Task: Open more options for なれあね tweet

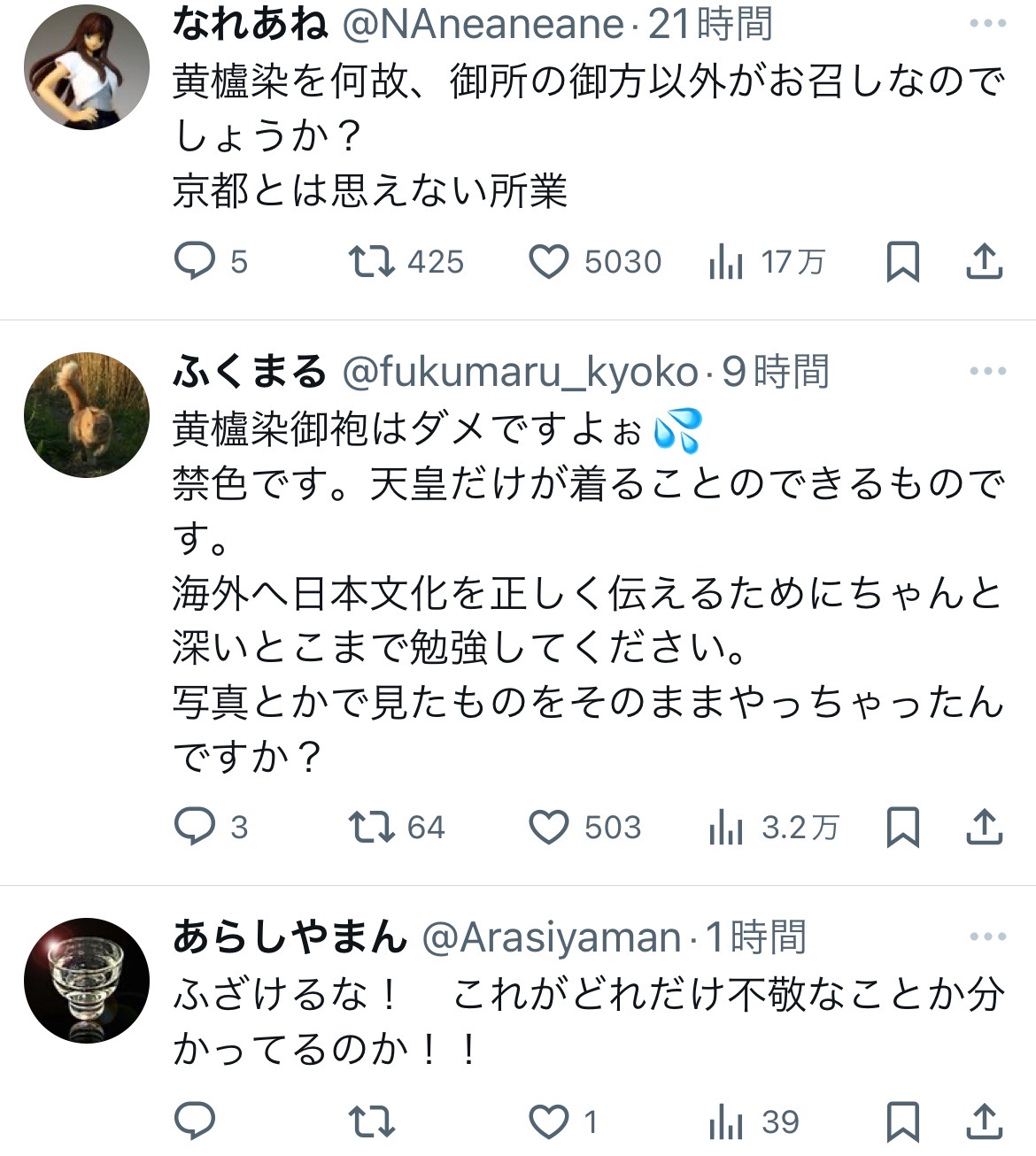Action: [x=988, y=24]
